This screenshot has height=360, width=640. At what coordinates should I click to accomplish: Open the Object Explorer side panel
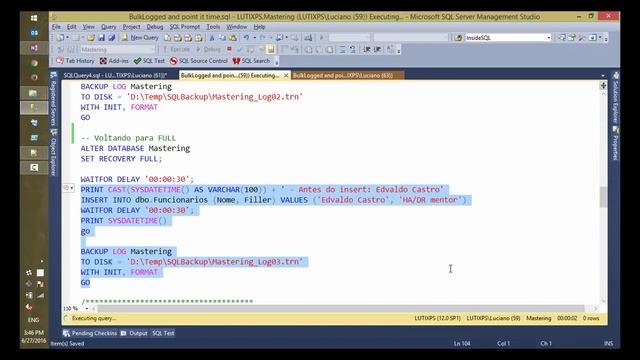pyautogui.click(x=53, y=152)
